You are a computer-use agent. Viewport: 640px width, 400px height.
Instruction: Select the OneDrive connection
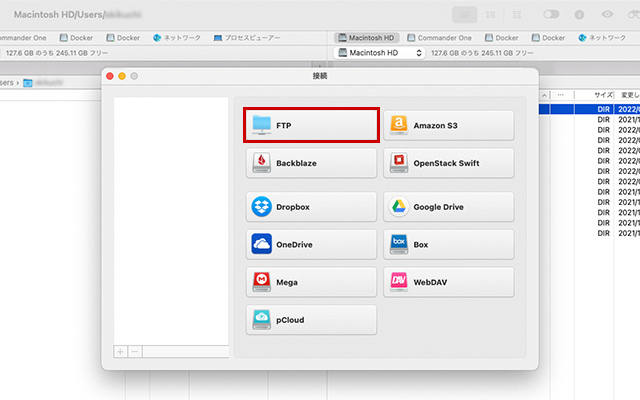point(311,244)
